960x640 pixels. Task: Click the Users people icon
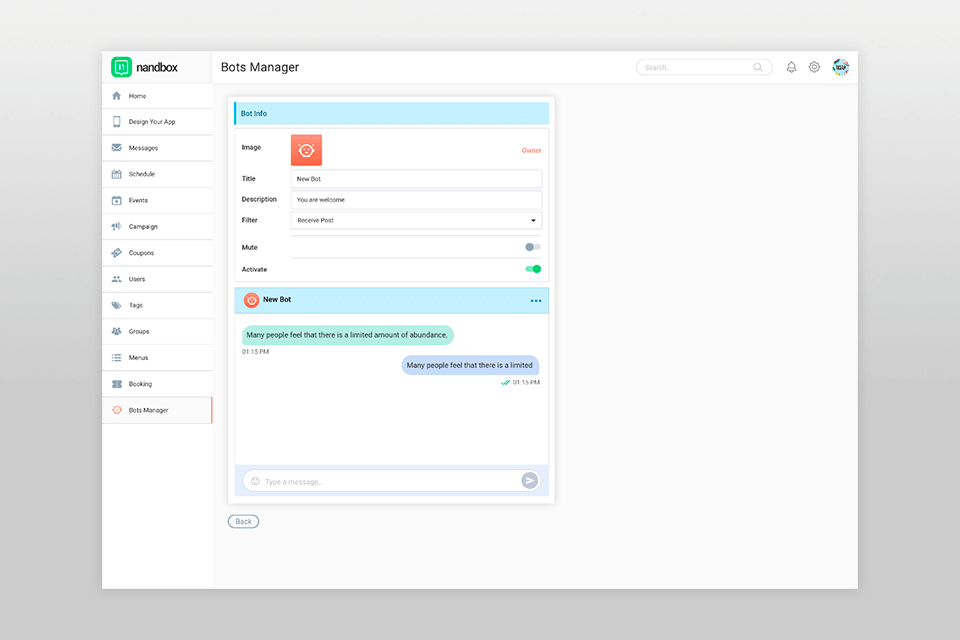pyautogui.click(x=116, y=279)
